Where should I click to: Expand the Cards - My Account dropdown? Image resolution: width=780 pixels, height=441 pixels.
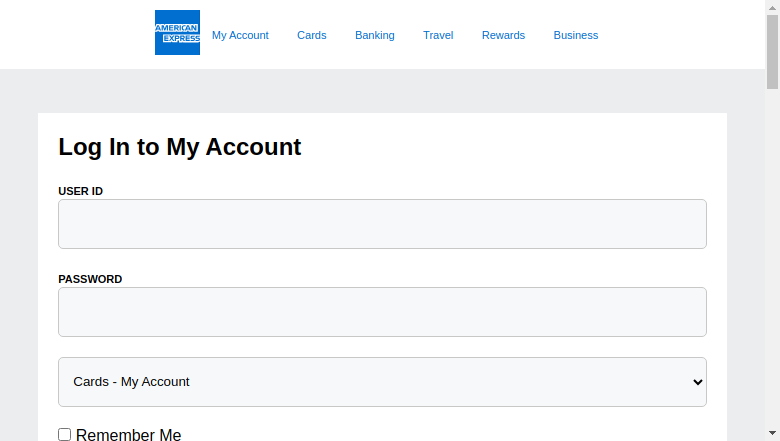382,382
